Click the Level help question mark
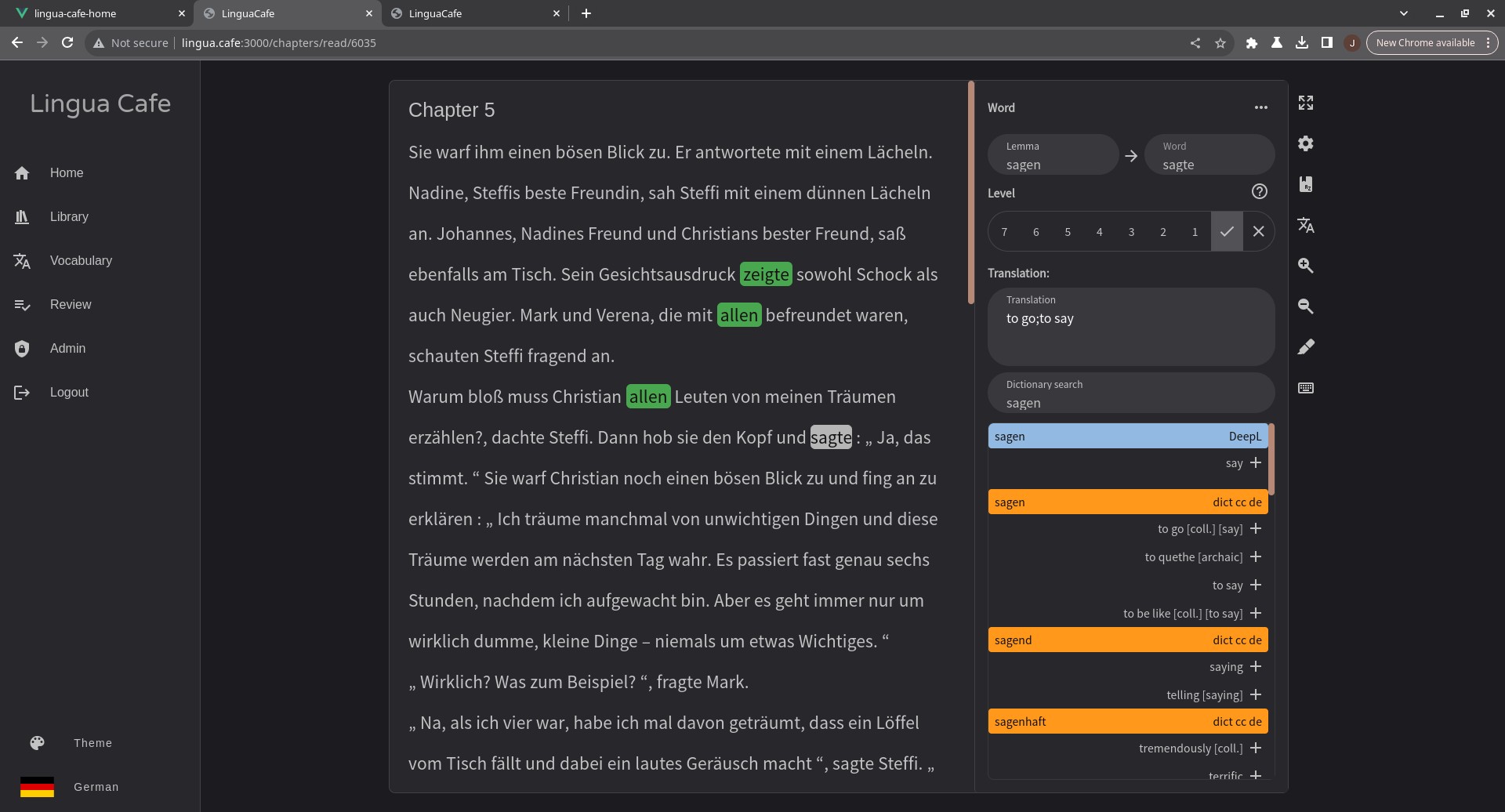 point(1259,192)
